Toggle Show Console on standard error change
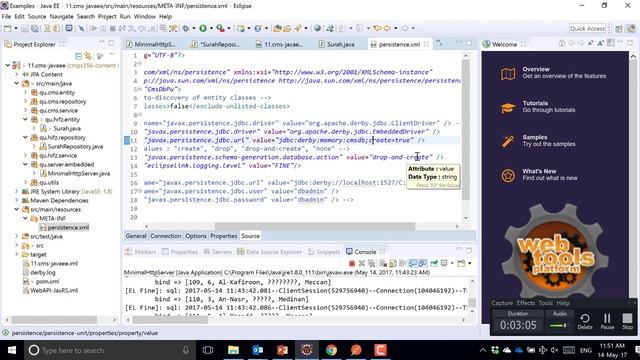640x360 pixels. [x=422, y=263]
